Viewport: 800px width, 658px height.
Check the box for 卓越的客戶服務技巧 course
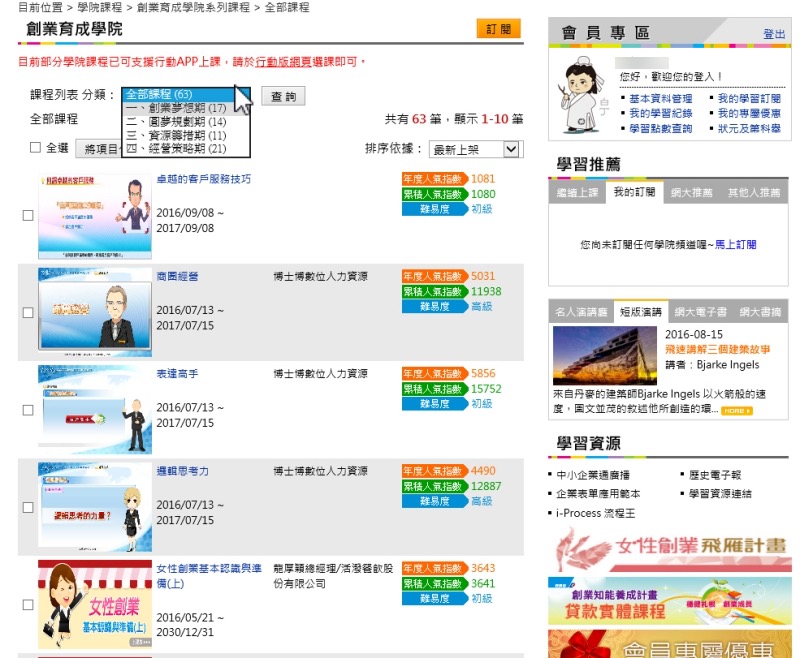point(28,215)
